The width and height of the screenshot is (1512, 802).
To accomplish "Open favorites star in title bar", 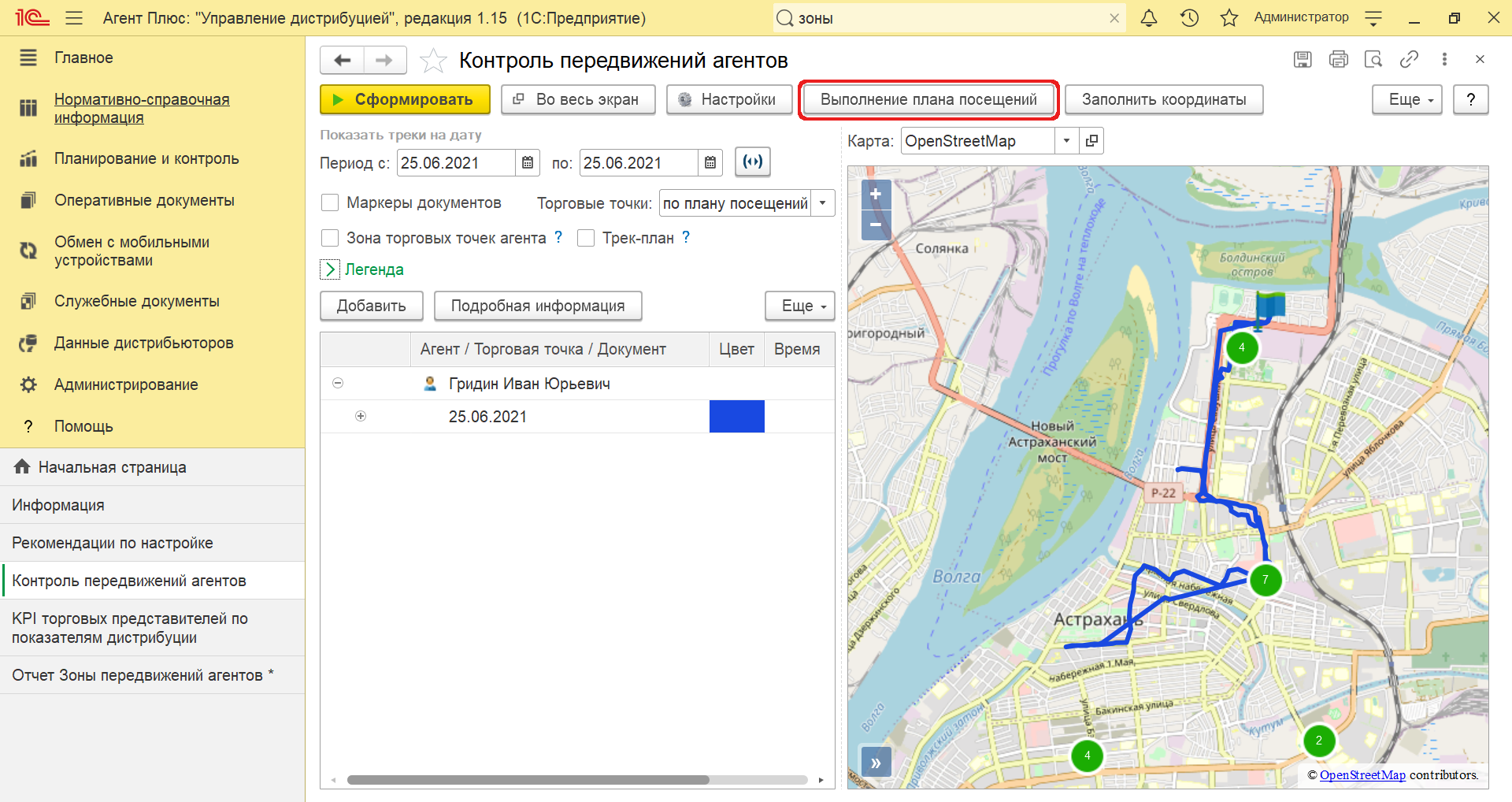I will (x=1229, y=18).
